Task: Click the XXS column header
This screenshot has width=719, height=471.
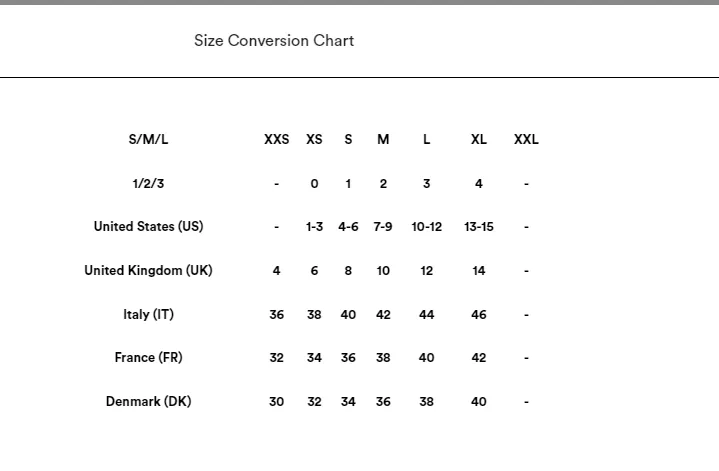Action: point(277,139)
